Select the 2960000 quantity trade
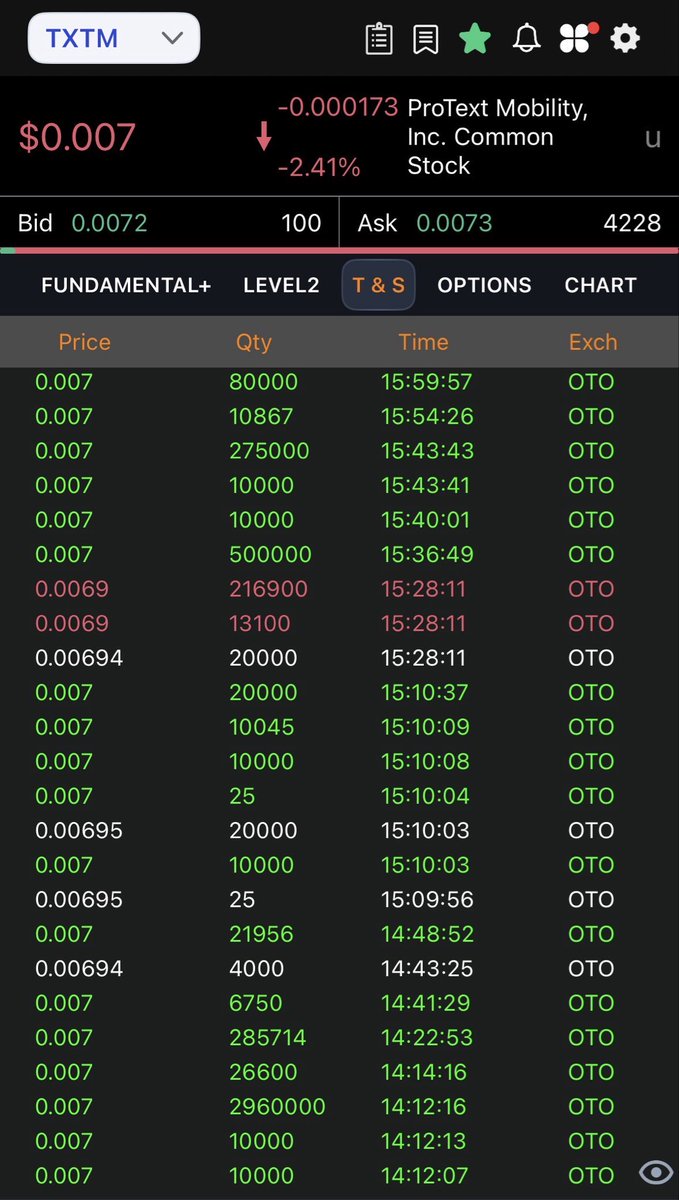This screenshot has width=679, height=1200. (339, 1106)
